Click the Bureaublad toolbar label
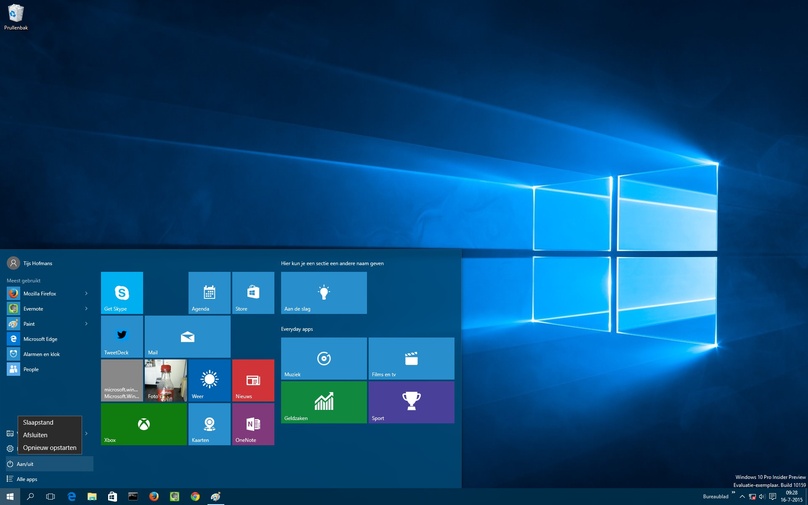 716,497
